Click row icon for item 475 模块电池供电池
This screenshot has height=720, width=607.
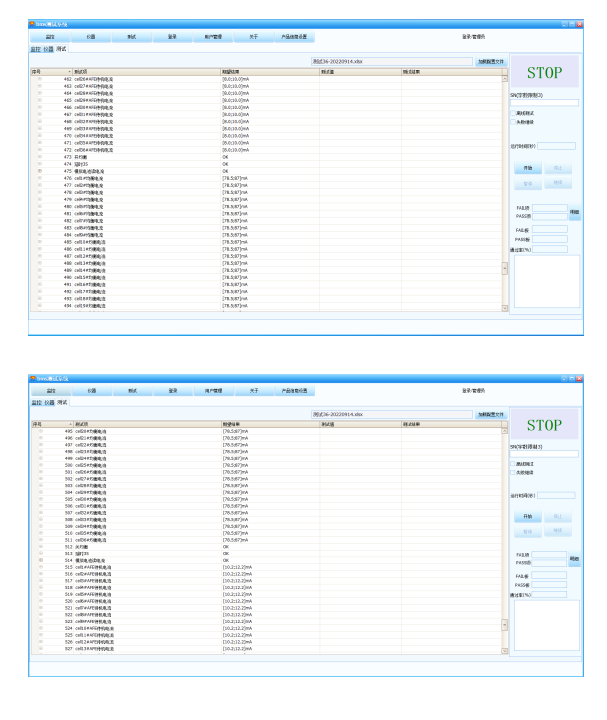click(40, 171)
